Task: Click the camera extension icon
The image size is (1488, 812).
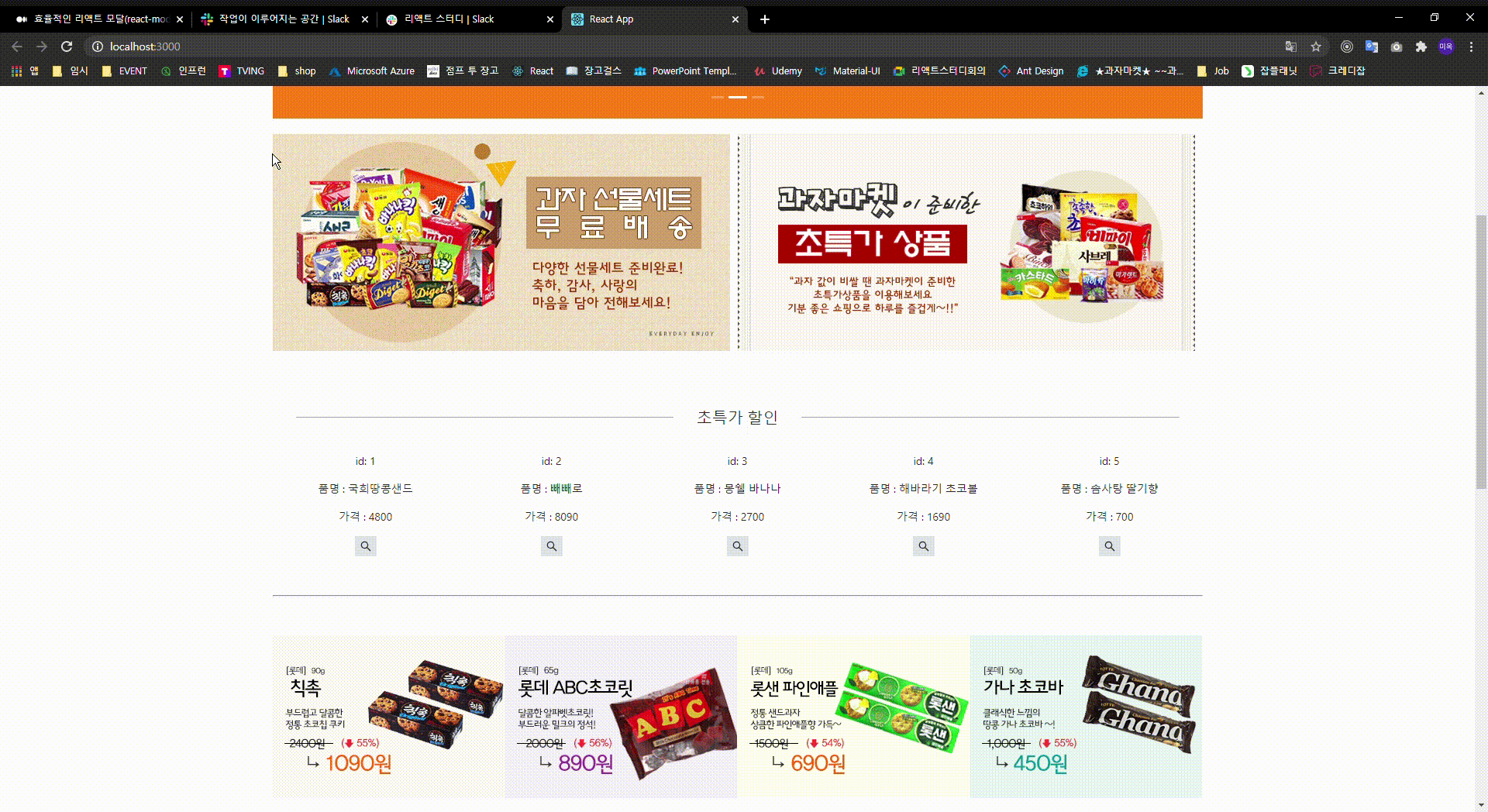Action: click(x=1397, y=46)
